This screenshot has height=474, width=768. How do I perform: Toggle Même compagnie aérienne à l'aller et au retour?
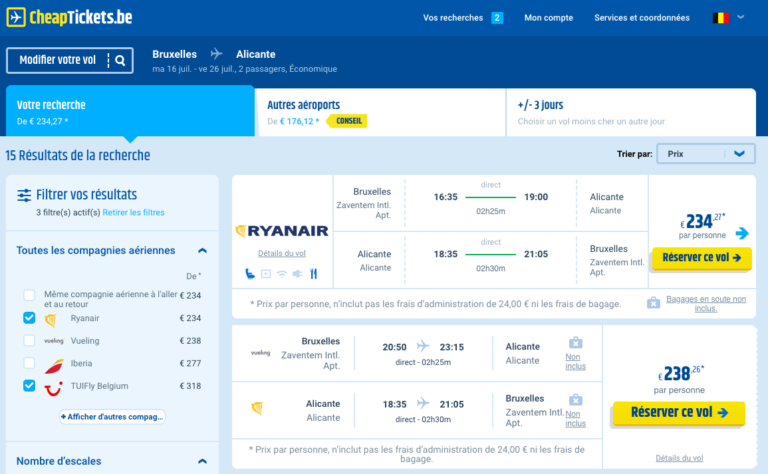pos(29,295)
